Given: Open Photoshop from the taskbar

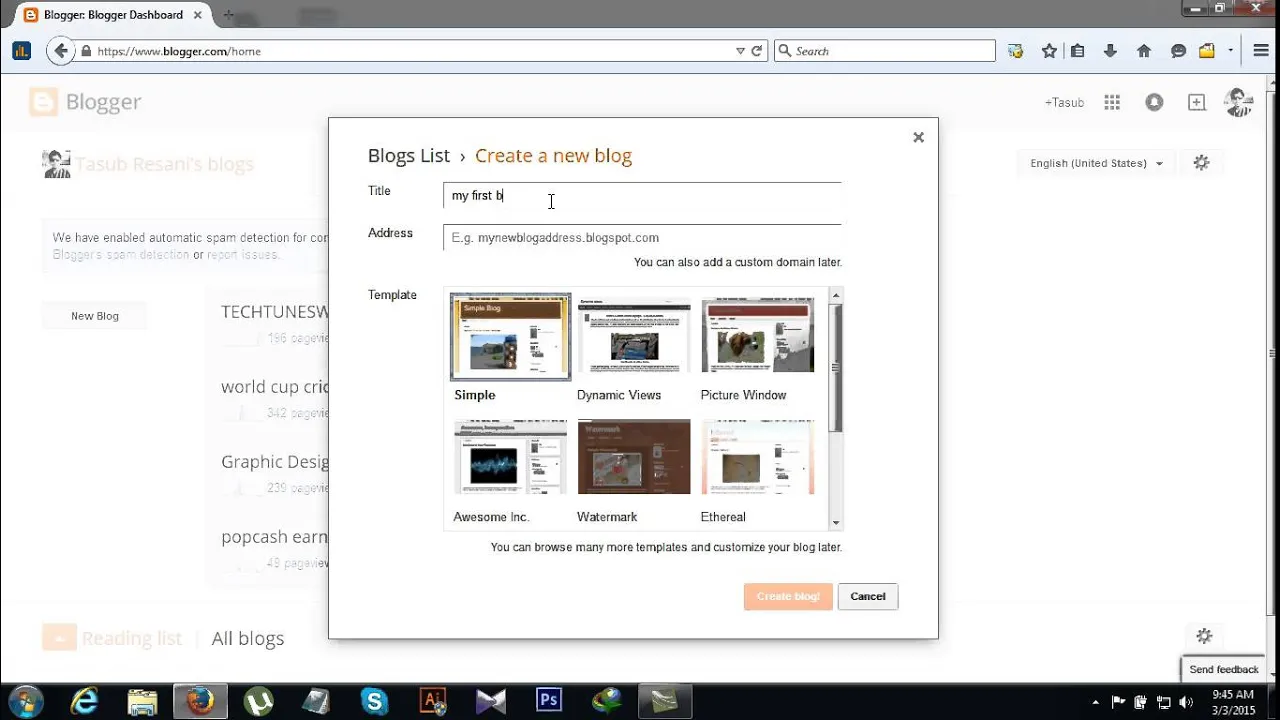Looking at the screenshot, I should pos(549,701).
